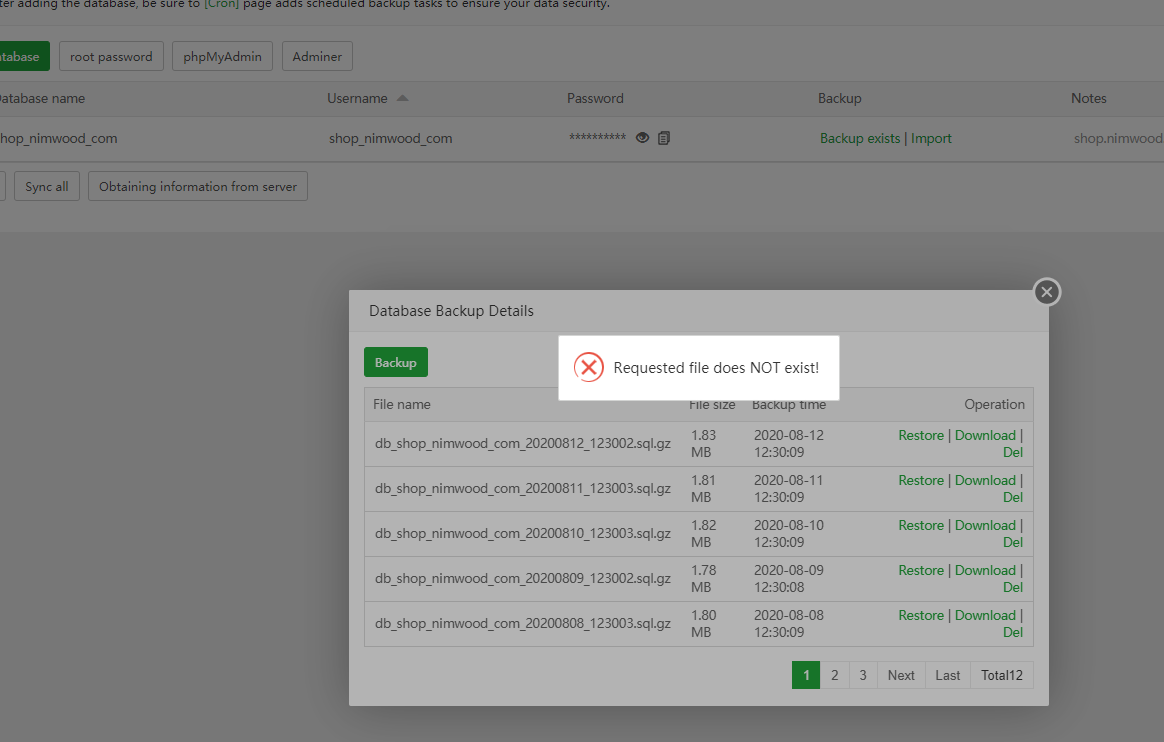Viewport: 1164px width, 742px height.
Task: Click username shop_nimwood_com cell
Action: [x=390, y=139]
